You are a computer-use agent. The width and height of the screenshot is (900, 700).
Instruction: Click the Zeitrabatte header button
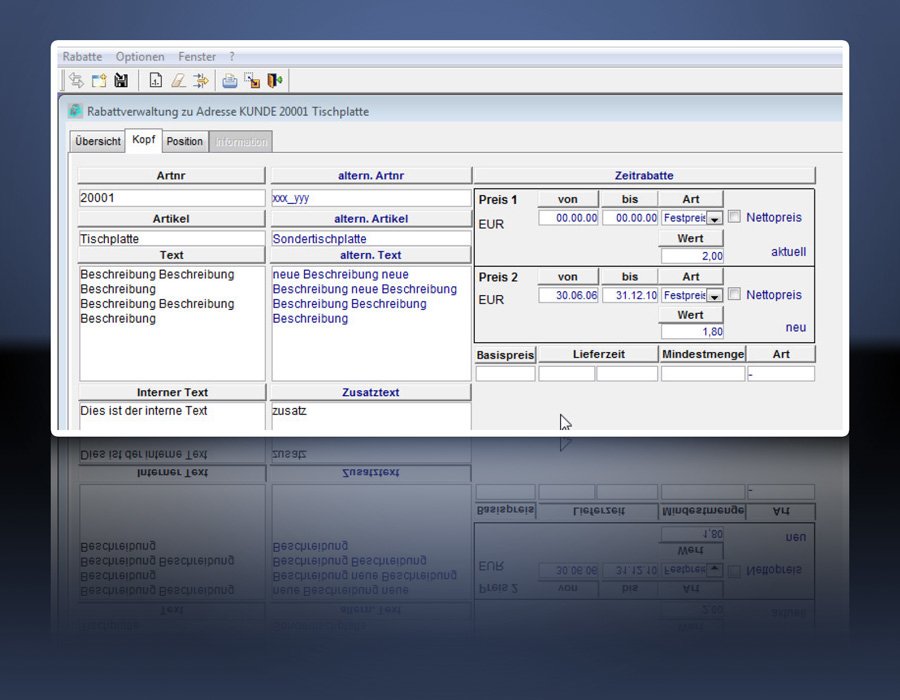(644, 176)
